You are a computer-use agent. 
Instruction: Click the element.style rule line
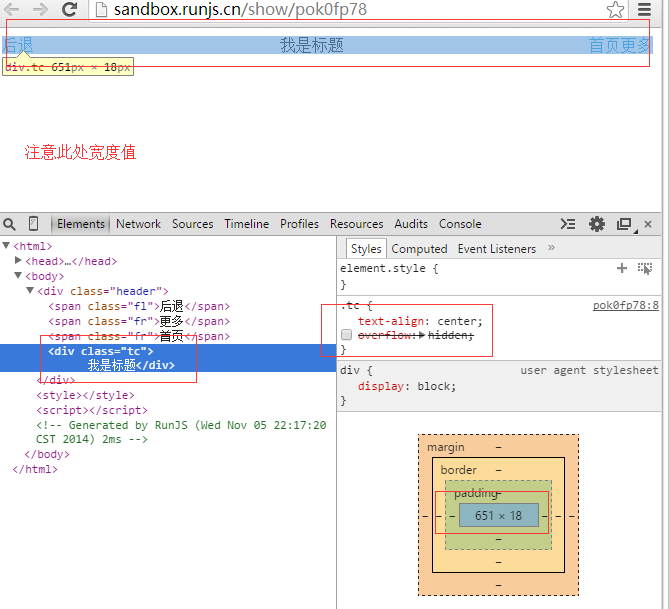389,268
